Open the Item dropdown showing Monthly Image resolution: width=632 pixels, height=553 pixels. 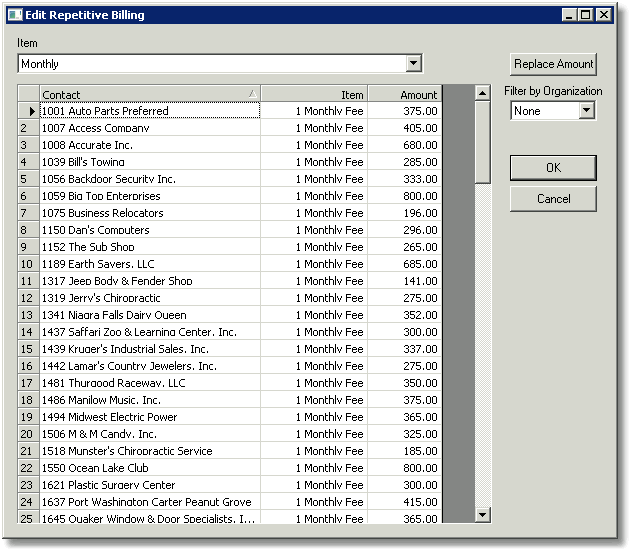tap(414, 63)
